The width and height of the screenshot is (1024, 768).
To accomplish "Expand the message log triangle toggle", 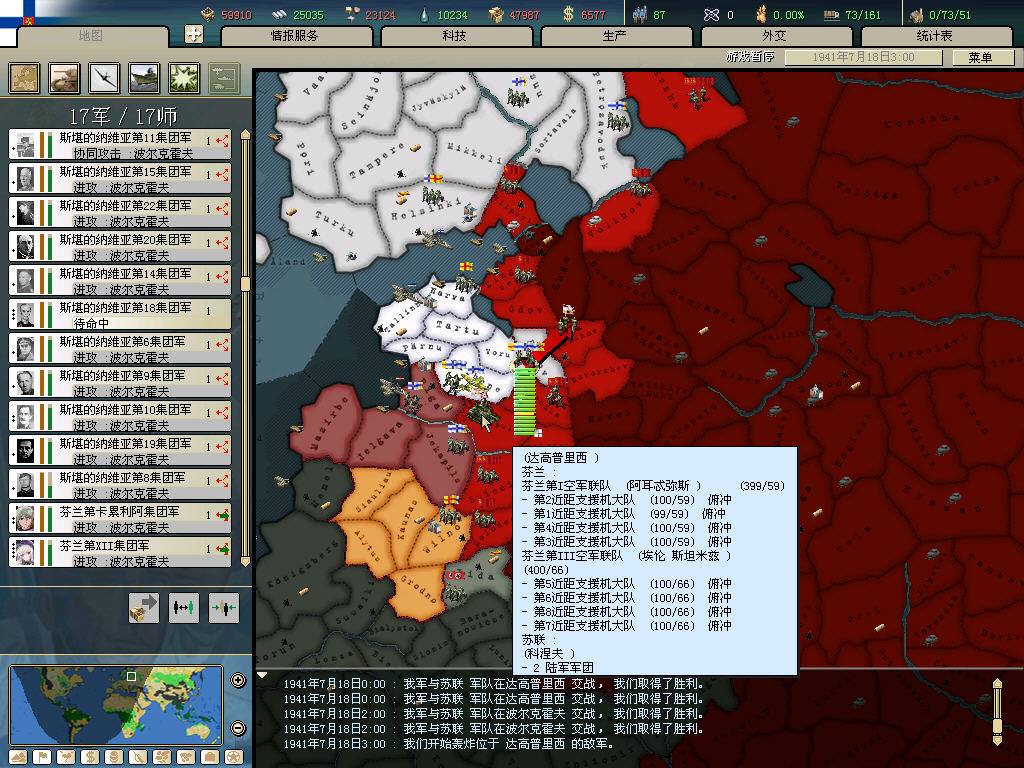I will pos(262,675).
